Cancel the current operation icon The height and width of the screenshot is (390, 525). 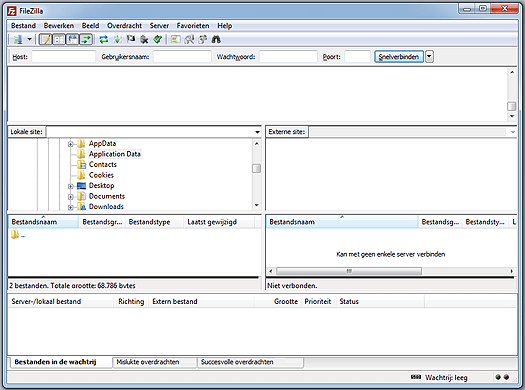pyautogui.click(x=131, y=40)
